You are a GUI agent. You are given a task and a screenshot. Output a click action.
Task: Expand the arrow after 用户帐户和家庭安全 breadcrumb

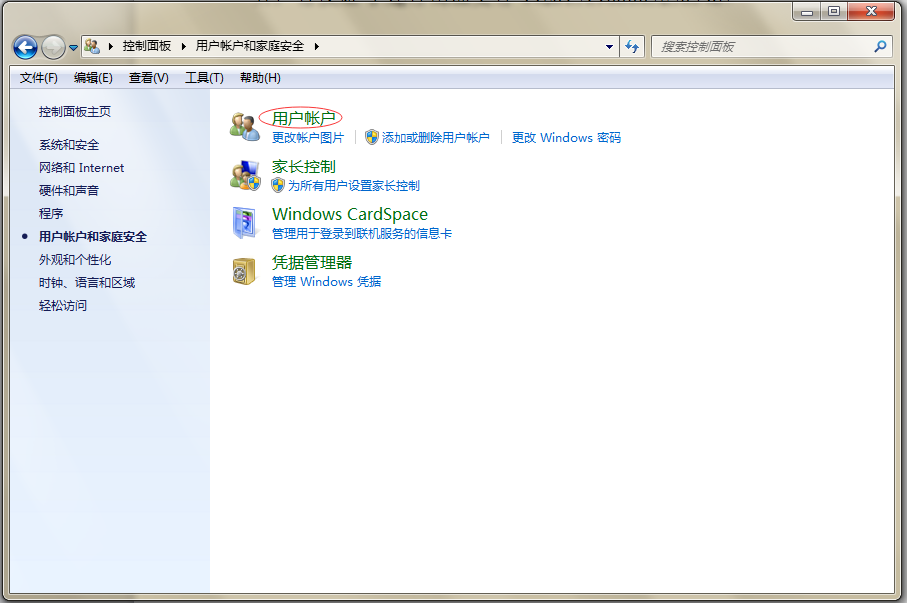tap(316, 46)
